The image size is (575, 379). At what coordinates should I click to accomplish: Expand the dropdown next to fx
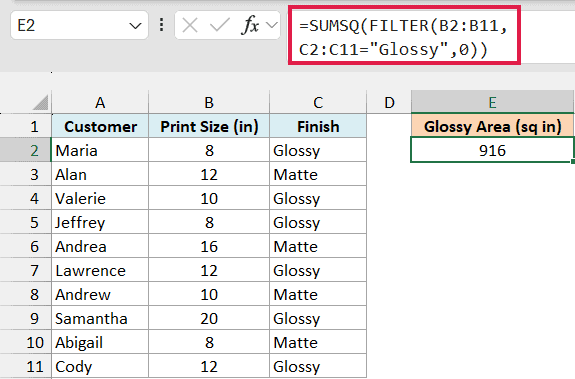[272, 25]
